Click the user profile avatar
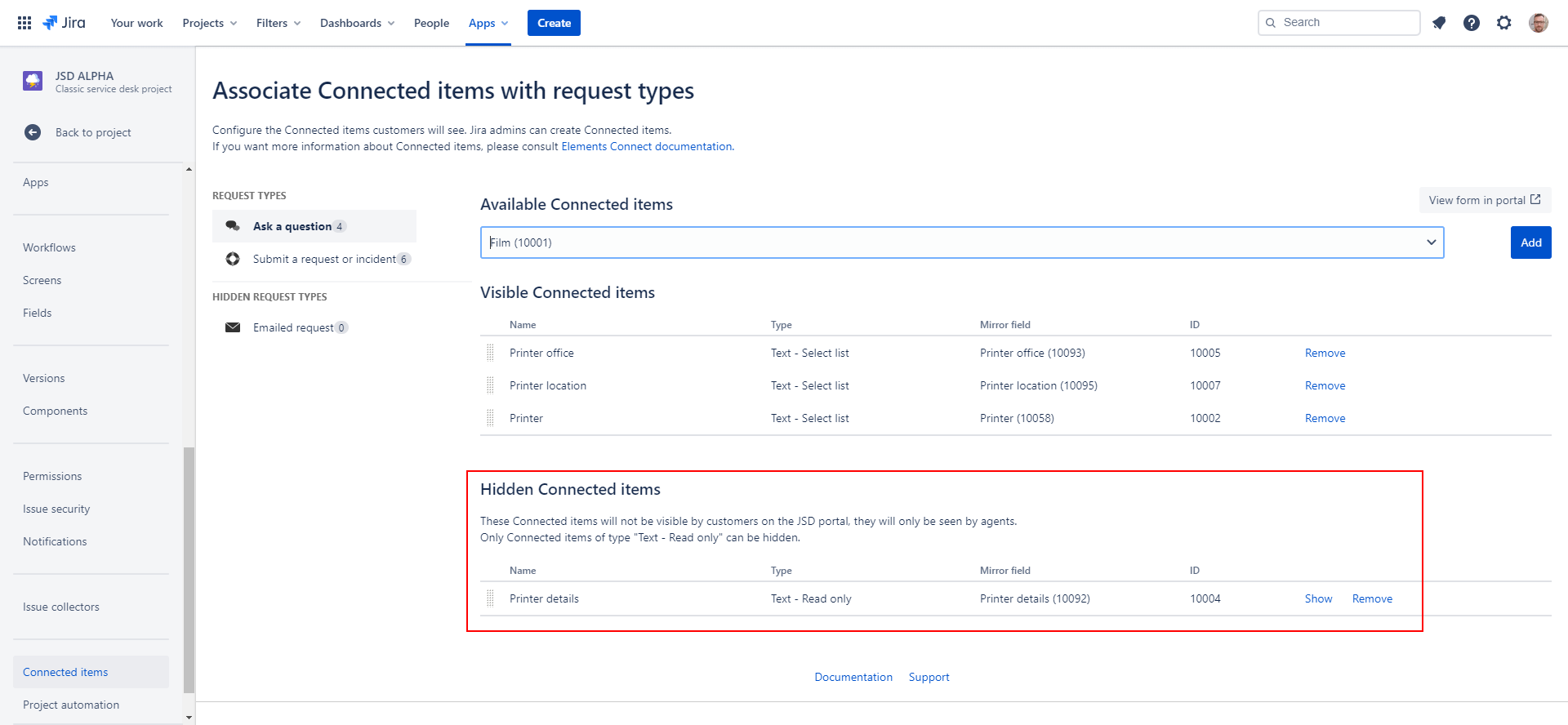1568x725 pixels. [1538, 23]
